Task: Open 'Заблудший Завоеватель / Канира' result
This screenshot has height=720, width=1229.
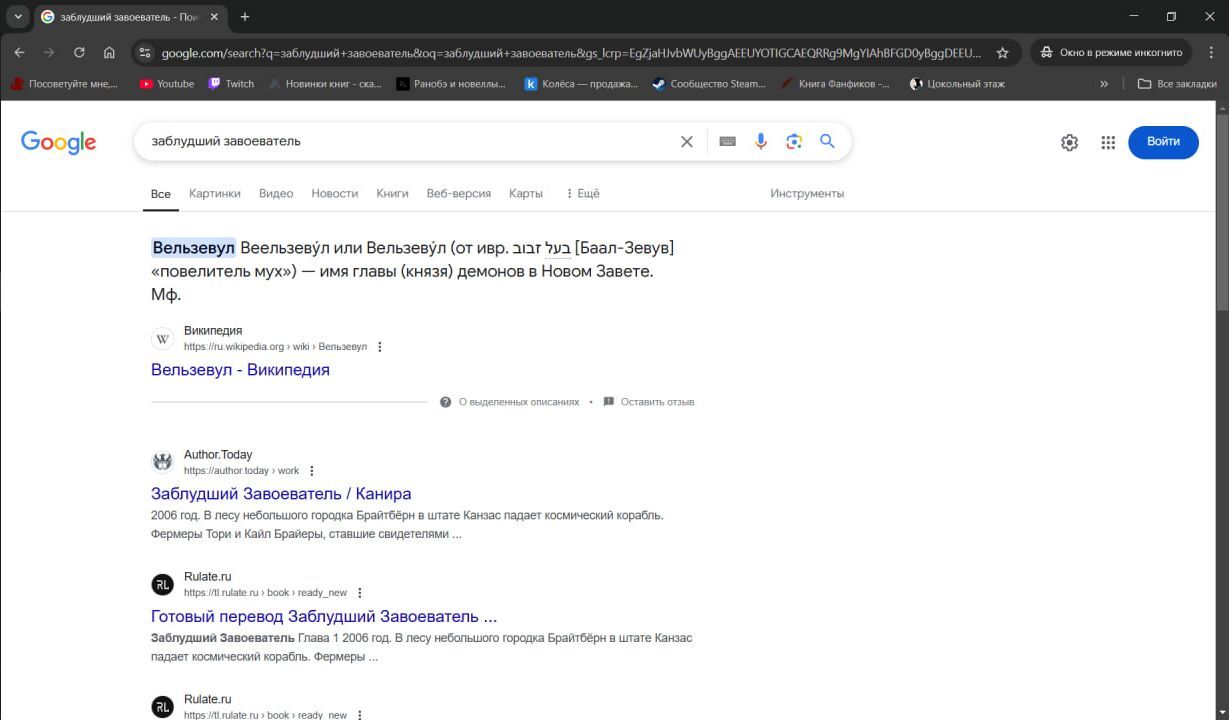Action: tap(281, 494)
